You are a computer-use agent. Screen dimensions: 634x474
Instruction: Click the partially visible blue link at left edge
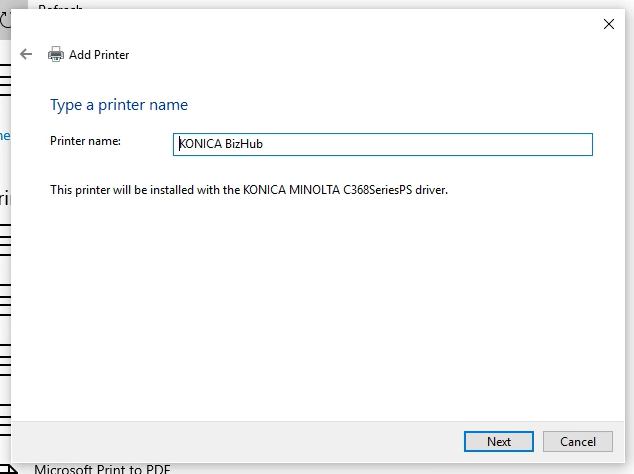pyautogui.click(x=5, y=135)
